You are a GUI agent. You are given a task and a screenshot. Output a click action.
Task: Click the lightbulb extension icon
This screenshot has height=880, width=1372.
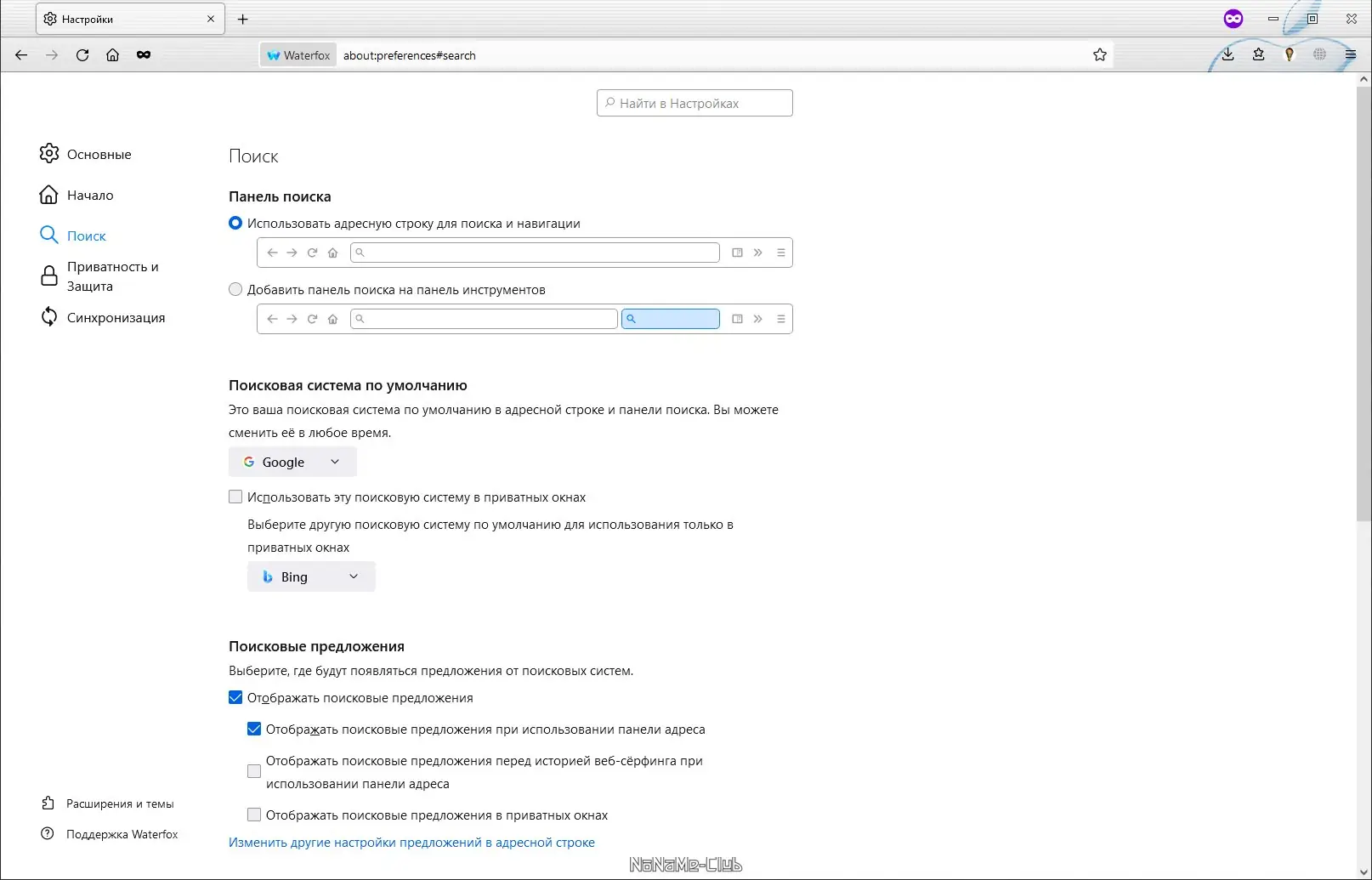pyautogui.click(x=1289, y=54)
